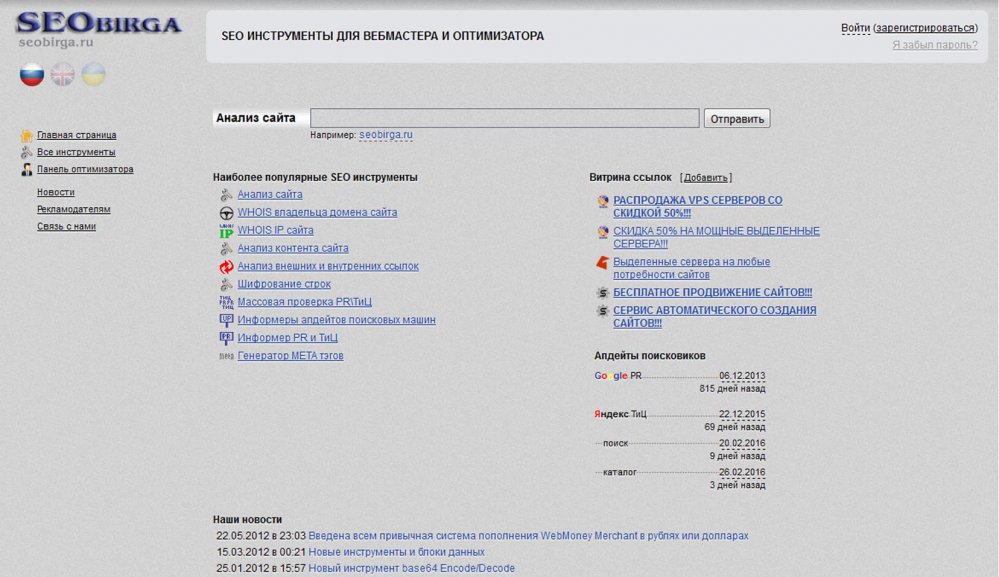Viewport: 999px width, 577px height.
Task: Click the red arrows icon for анализ ссылок
Action: tap(226, 266)
